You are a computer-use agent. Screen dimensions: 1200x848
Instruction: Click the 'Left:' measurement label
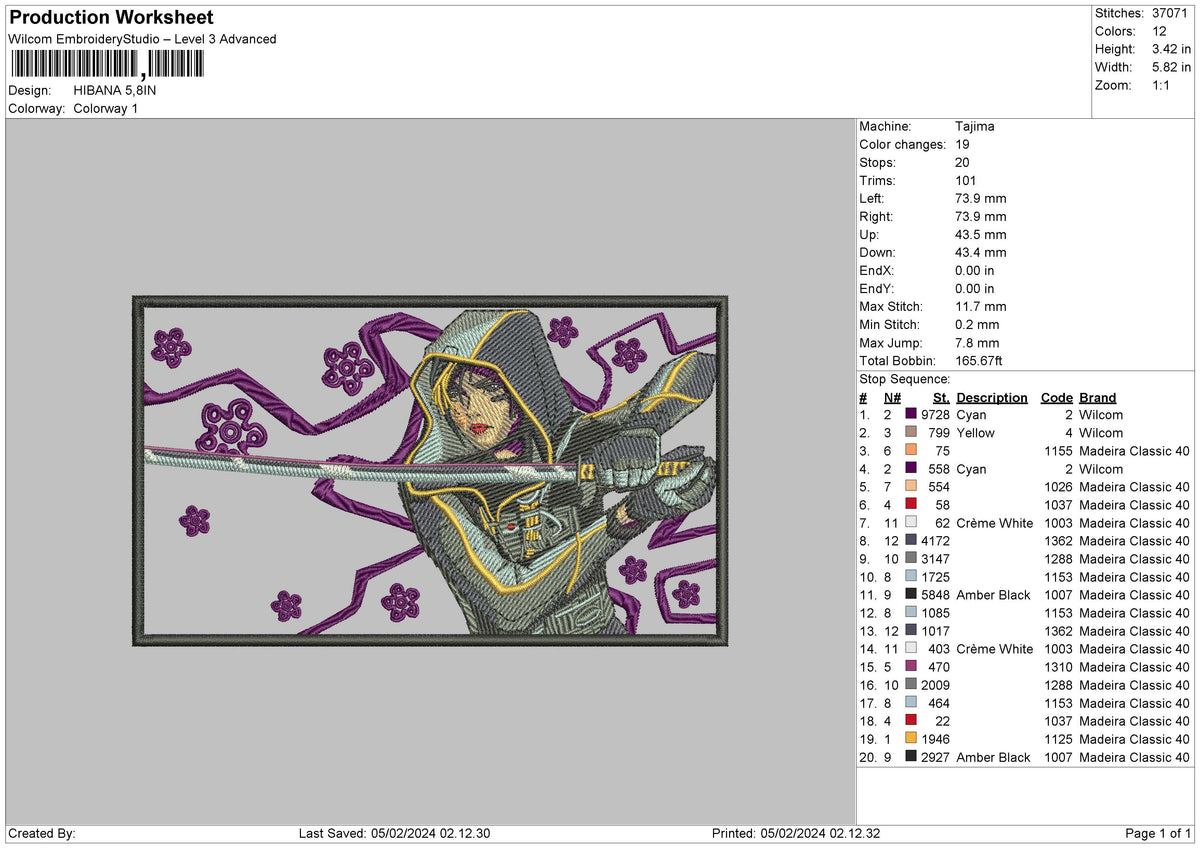coord(873,198)
